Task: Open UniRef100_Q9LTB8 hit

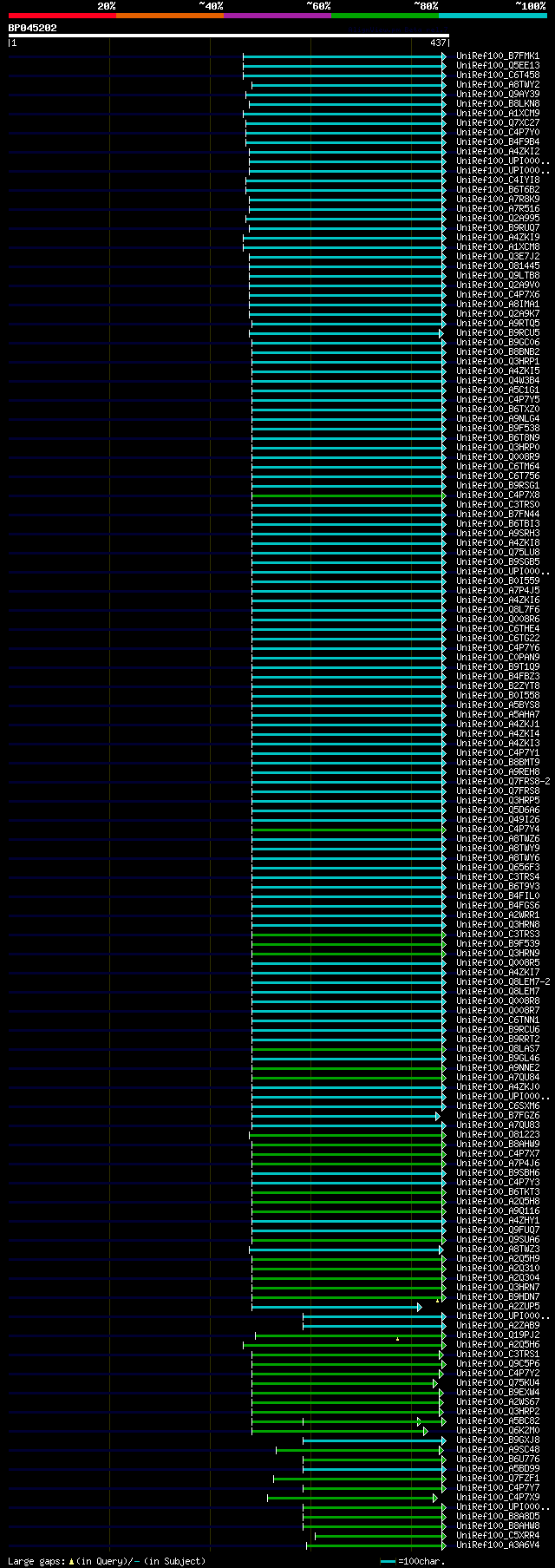Action: [x=498, y=275]
